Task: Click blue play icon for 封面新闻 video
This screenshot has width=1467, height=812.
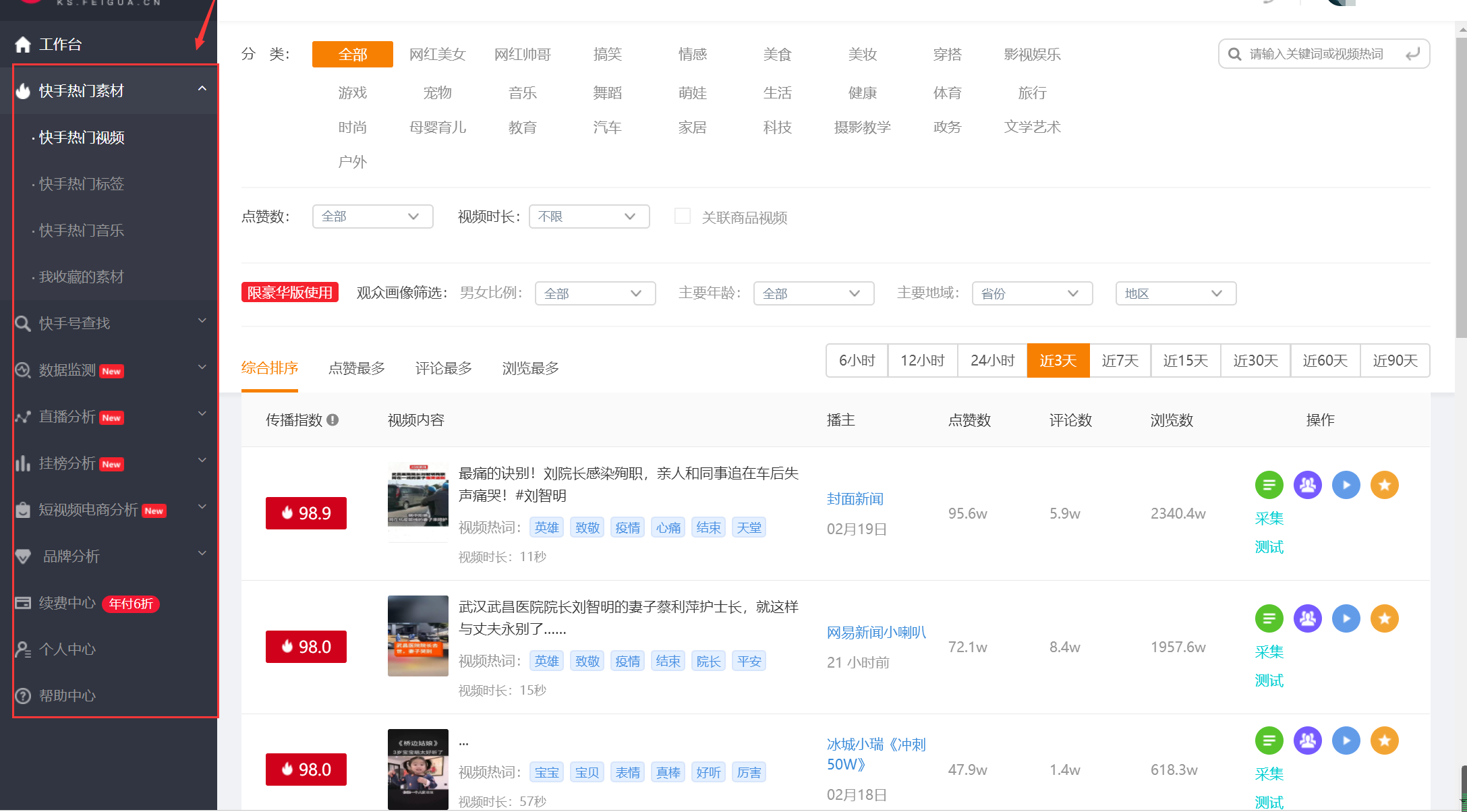Action: 1346,485
